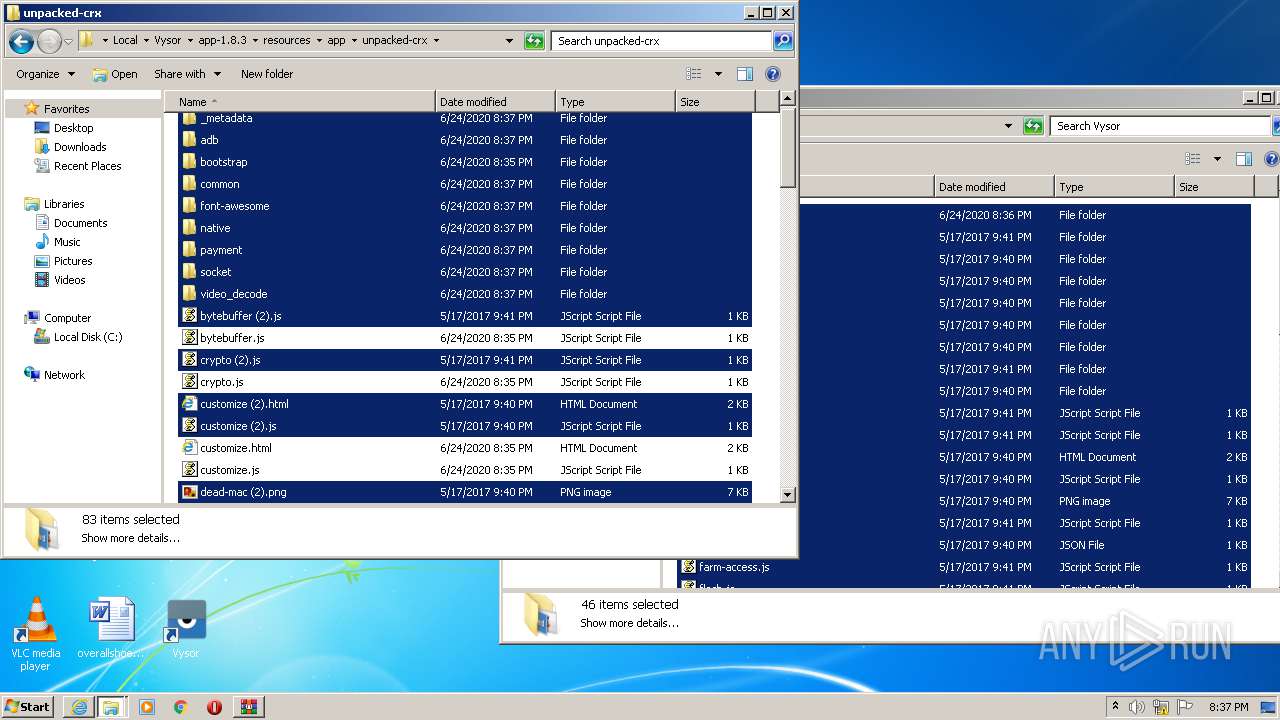Click the resources breadcrumb segment

click(287, 41)
